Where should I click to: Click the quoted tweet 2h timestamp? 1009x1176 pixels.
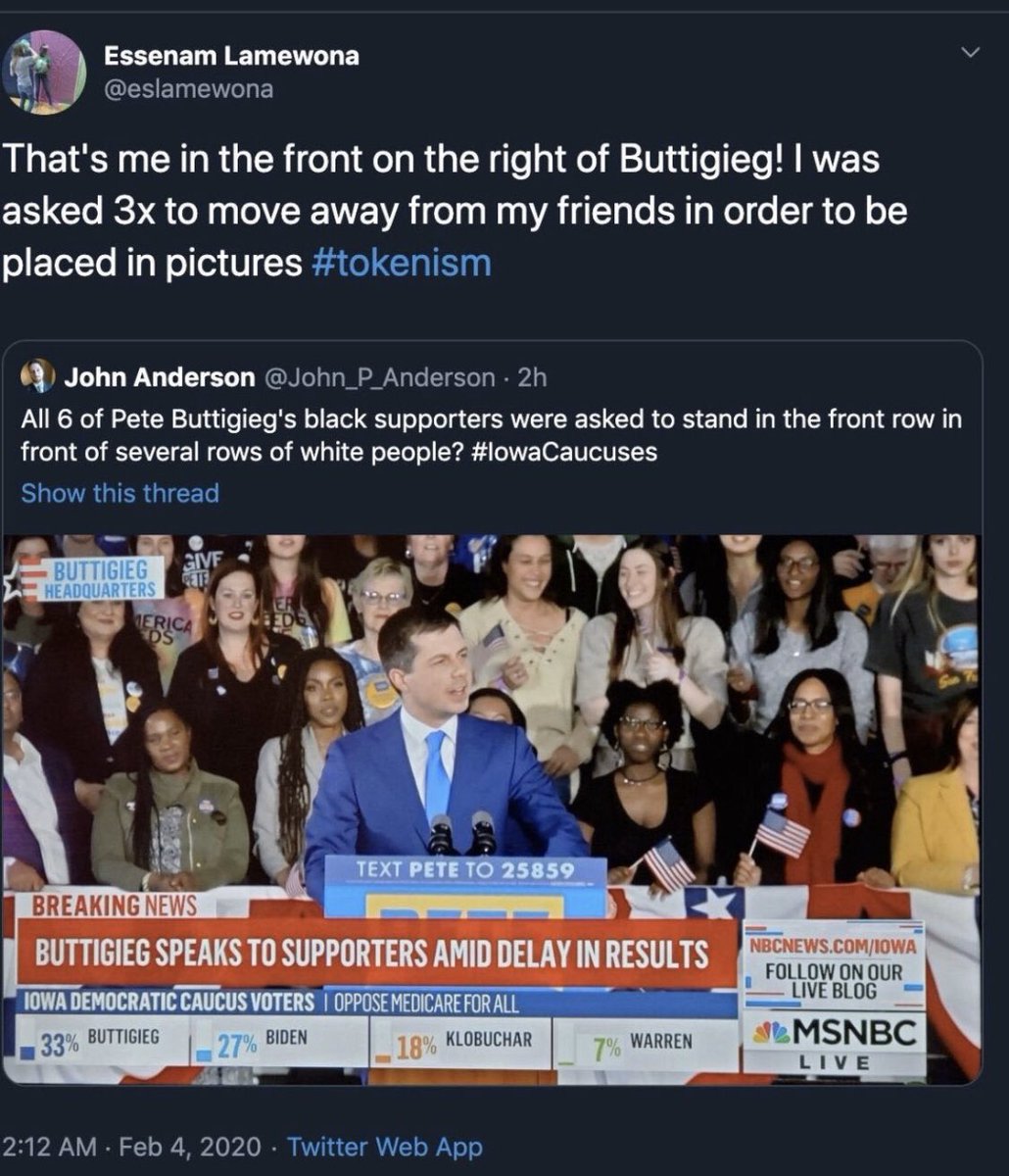[x=534, y=377]
